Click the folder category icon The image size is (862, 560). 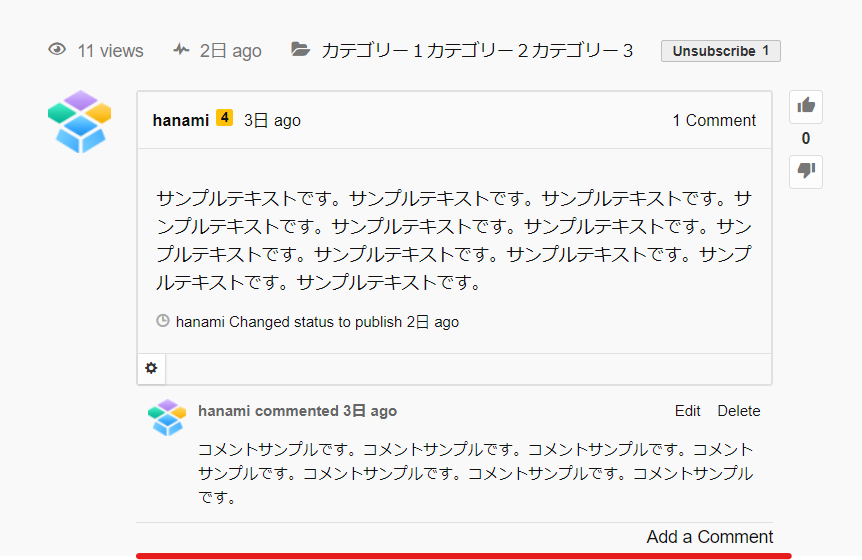tap(300, 50)
